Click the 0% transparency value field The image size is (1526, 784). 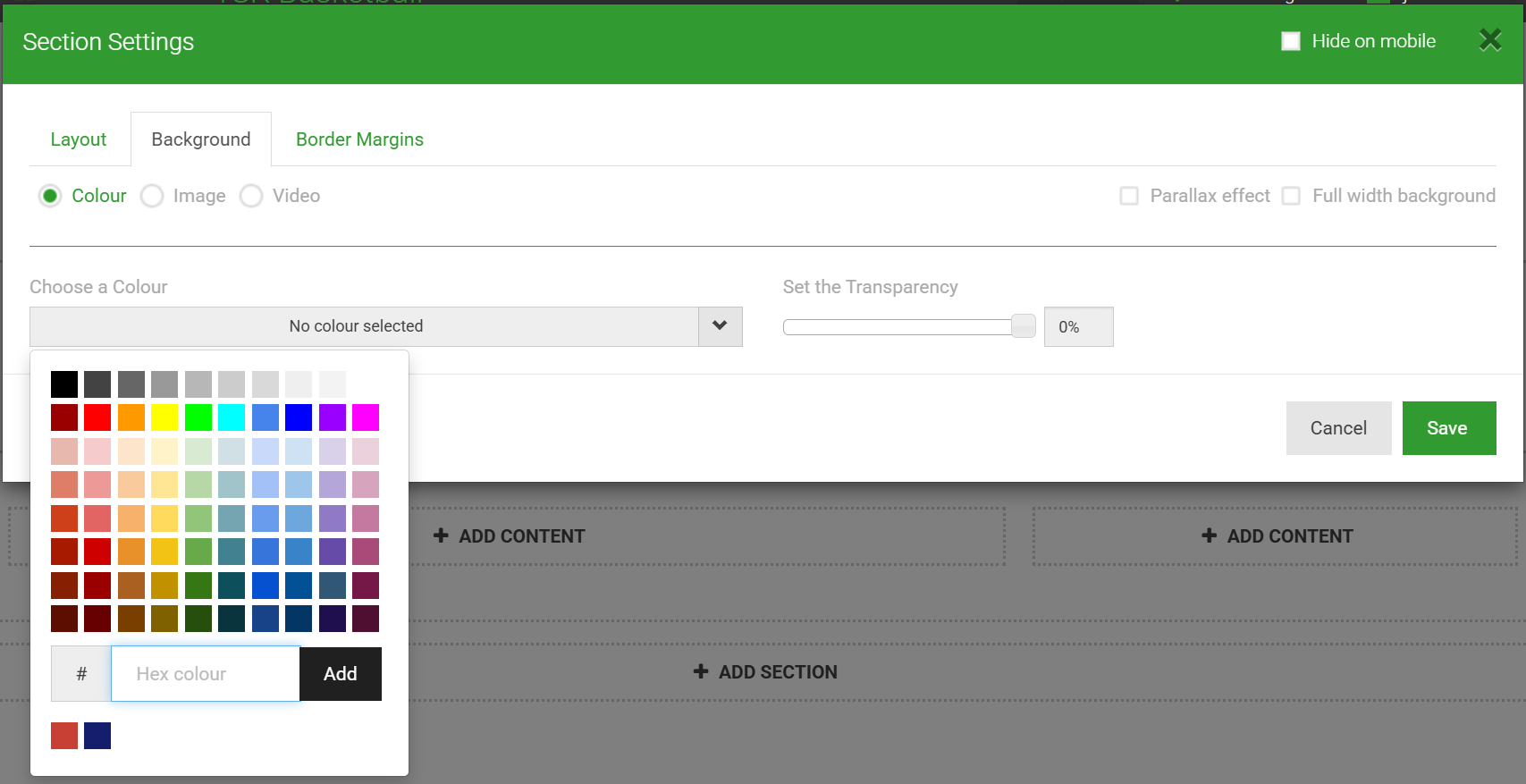(1079, 327)
